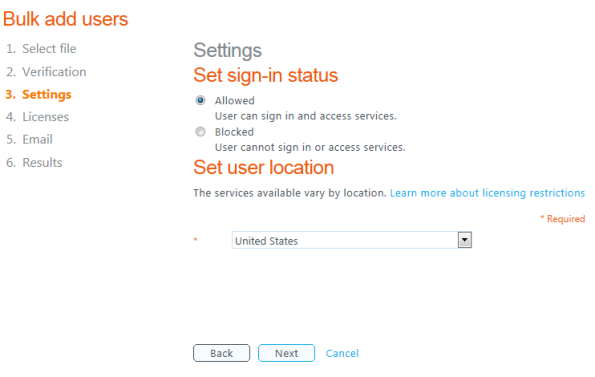Click the 'Set user location' heading
The height and width of the screenshot is (377, 595).
pyautogui.click(x=264, y=167)
